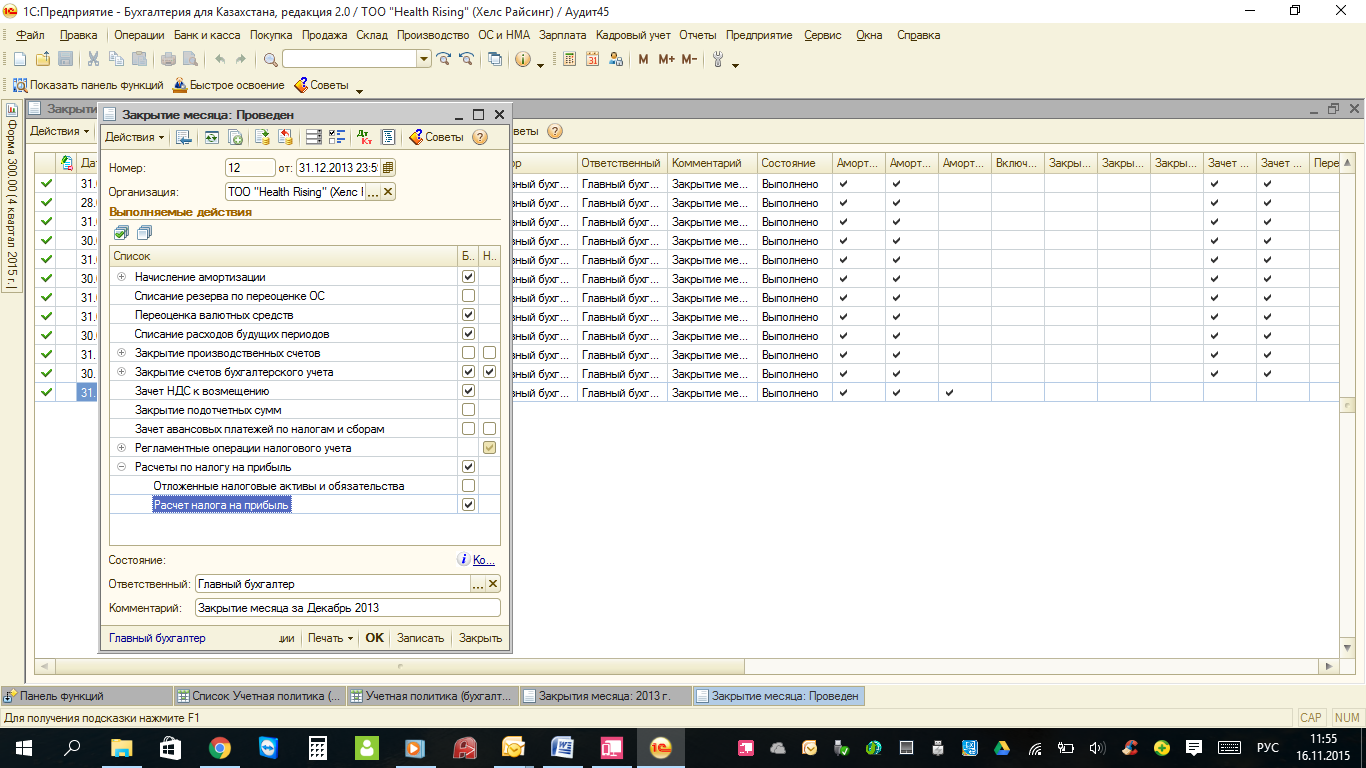The image size is (1366, 768).
Task: Click the OK button
Action: [374, 638]
